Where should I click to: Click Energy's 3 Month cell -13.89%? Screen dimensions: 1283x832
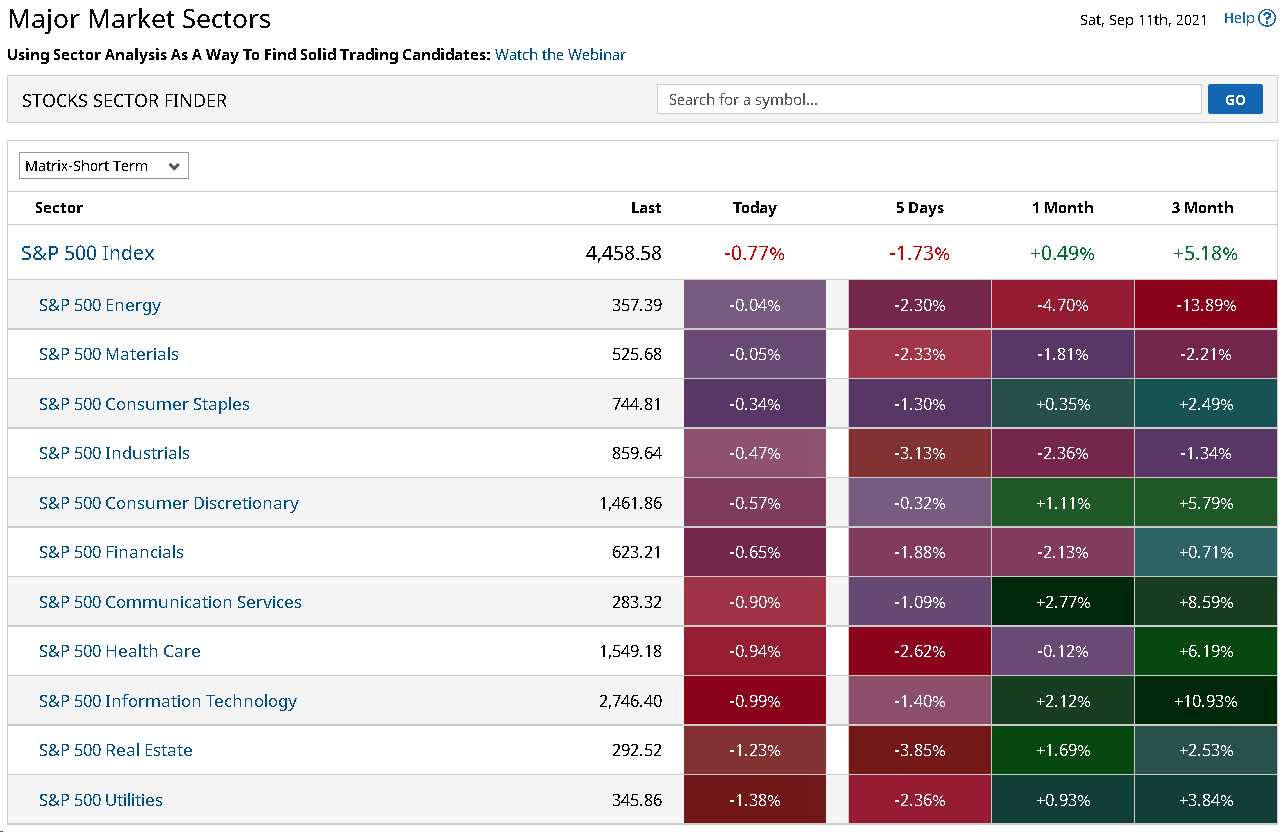[1206, 305]
